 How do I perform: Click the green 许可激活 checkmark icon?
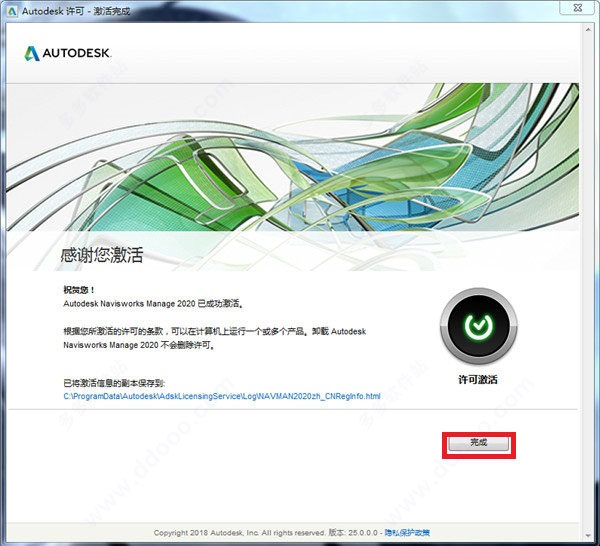pyautogui.click(x=478, y=326)
